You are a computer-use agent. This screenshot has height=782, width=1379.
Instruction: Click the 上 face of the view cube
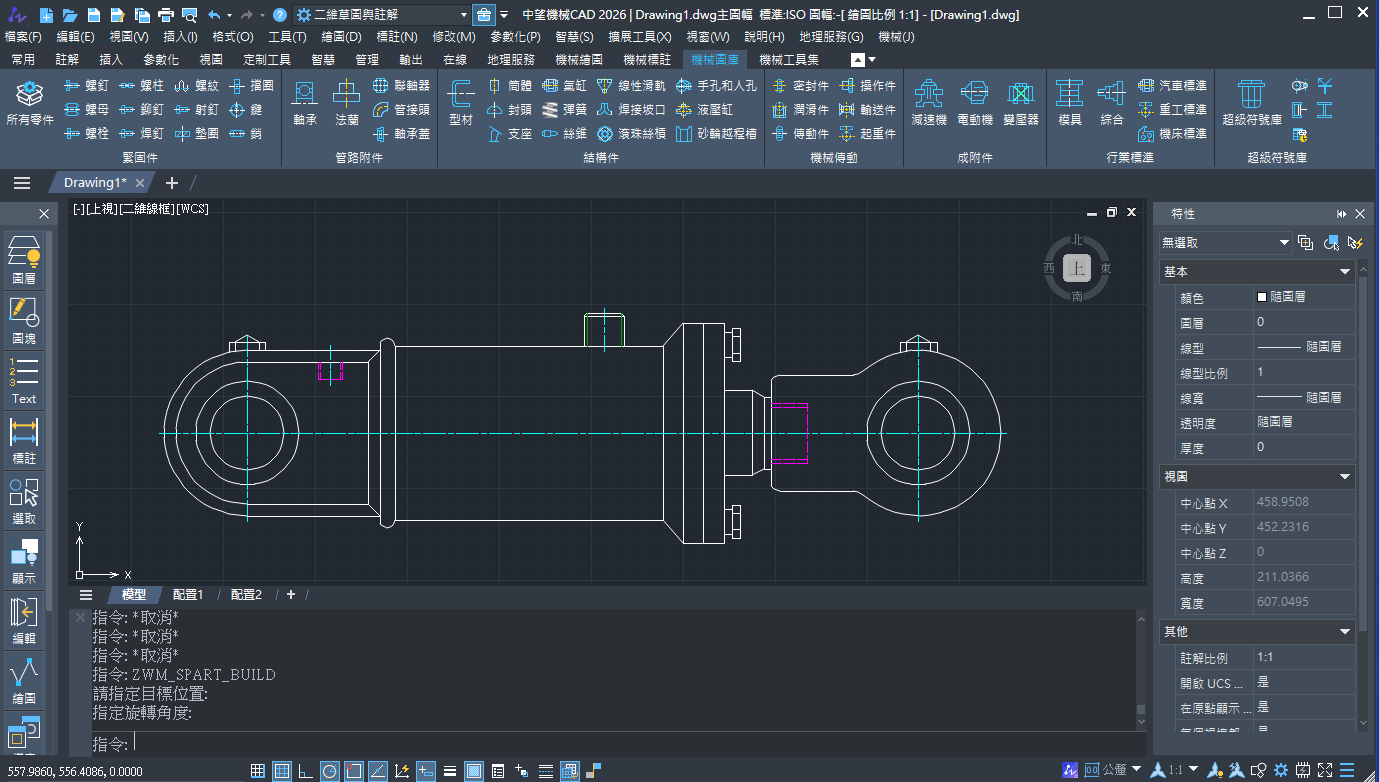tap(1076, 268)
